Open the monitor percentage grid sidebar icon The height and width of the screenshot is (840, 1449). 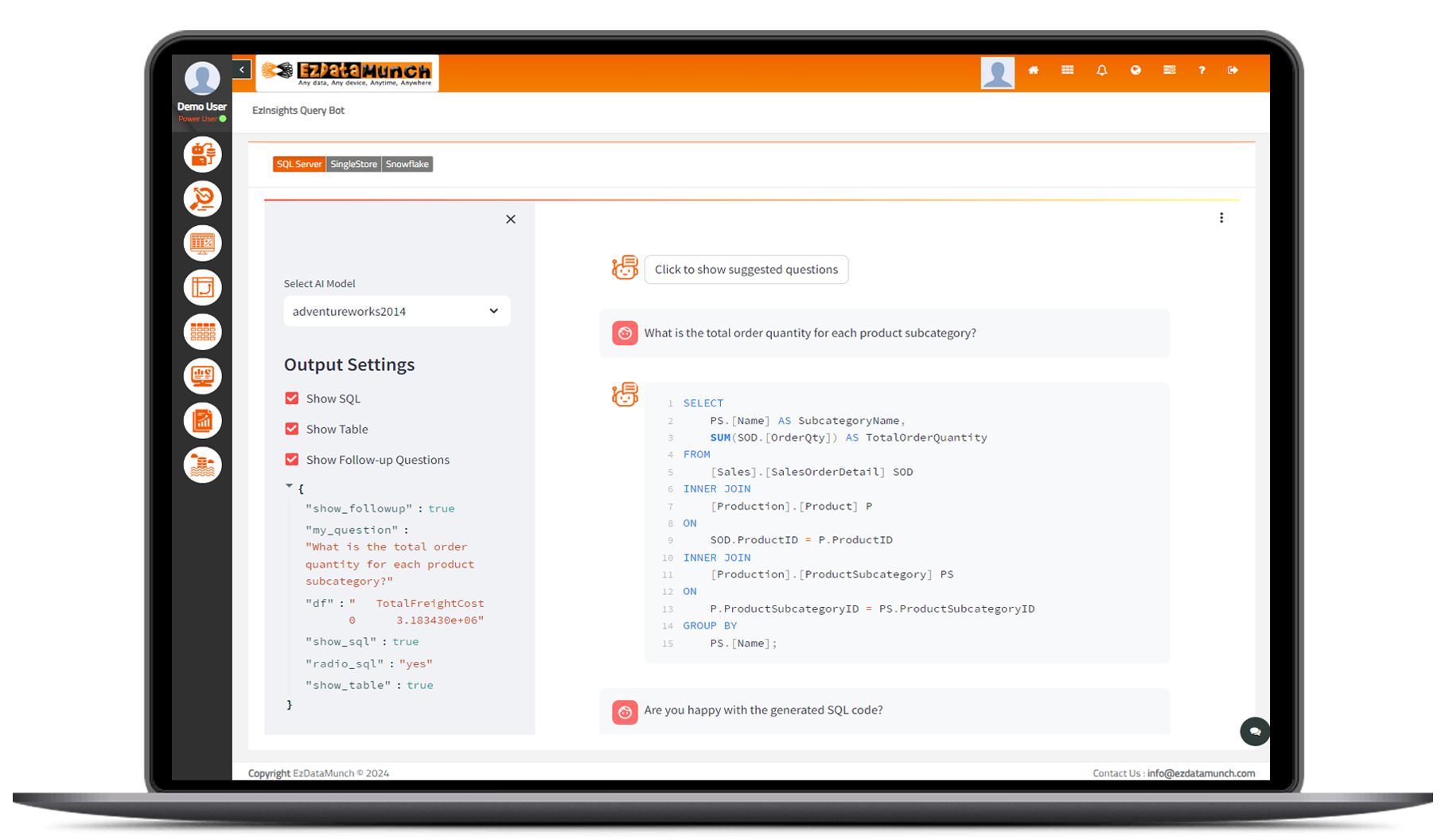click(x=202, y=243)
